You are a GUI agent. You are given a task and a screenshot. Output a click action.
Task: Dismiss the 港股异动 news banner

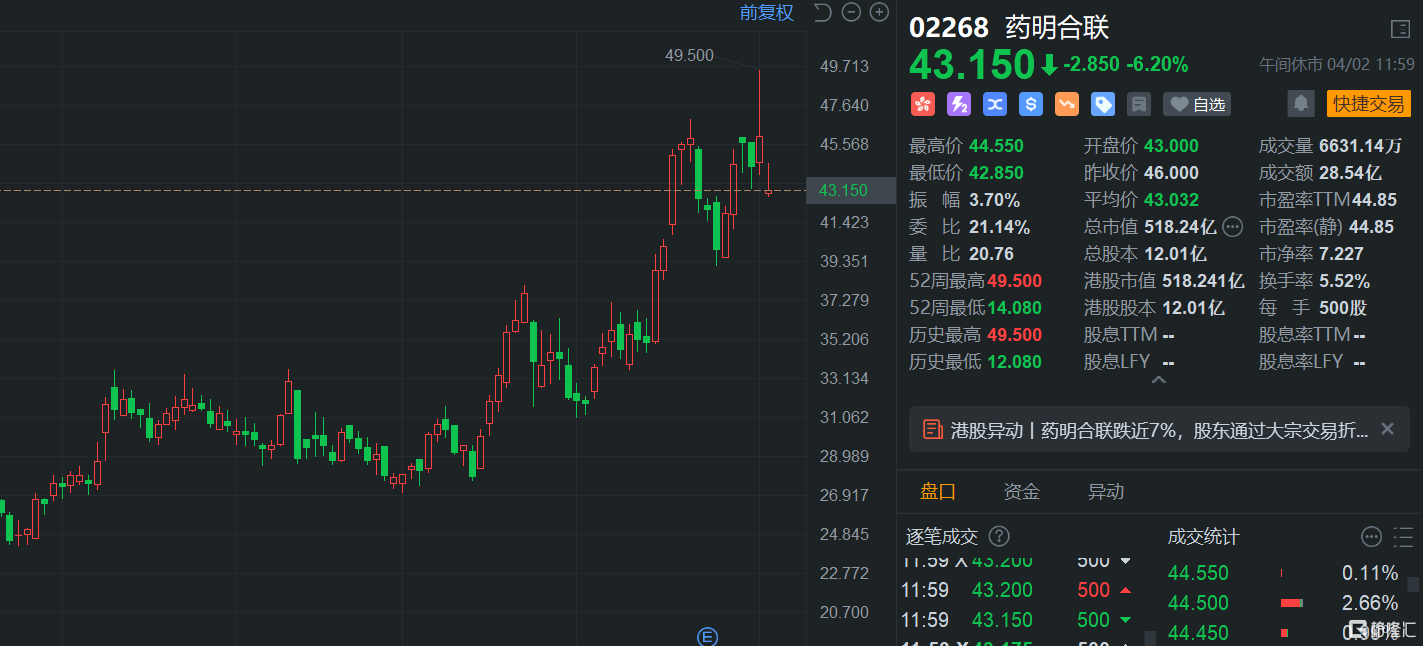tap(1387, 429)
